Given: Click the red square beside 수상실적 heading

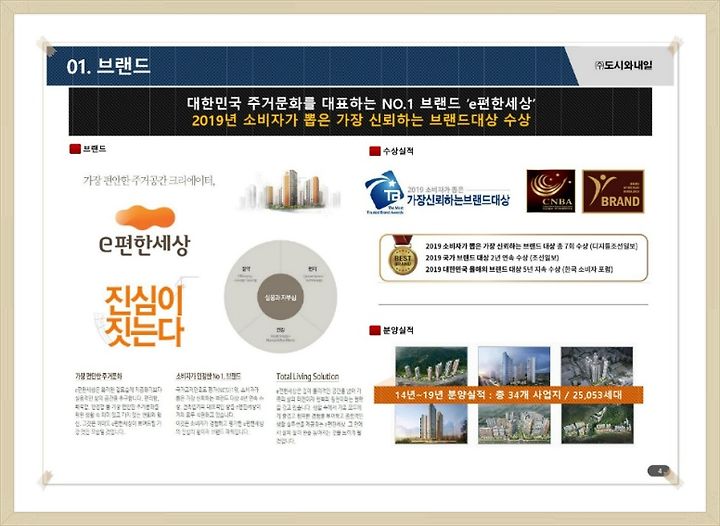Looking at the screenshot, I should point(375,151).
